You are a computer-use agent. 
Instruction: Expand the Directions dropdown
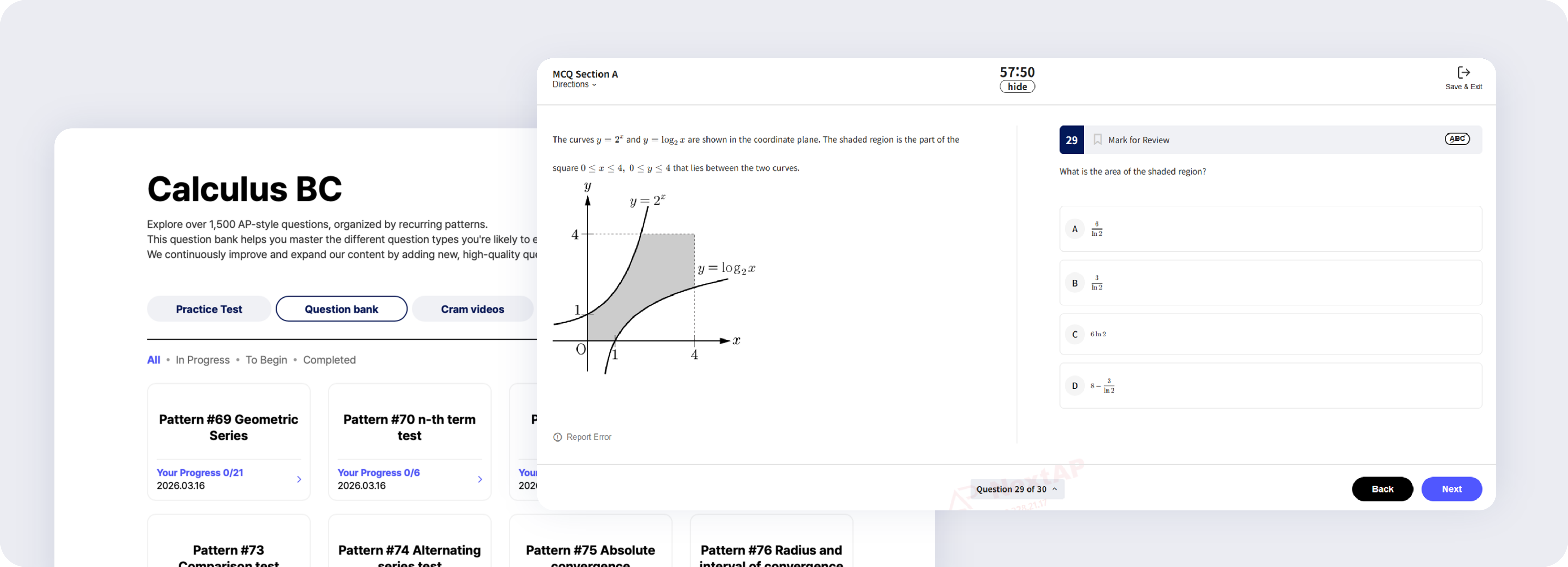574,85
